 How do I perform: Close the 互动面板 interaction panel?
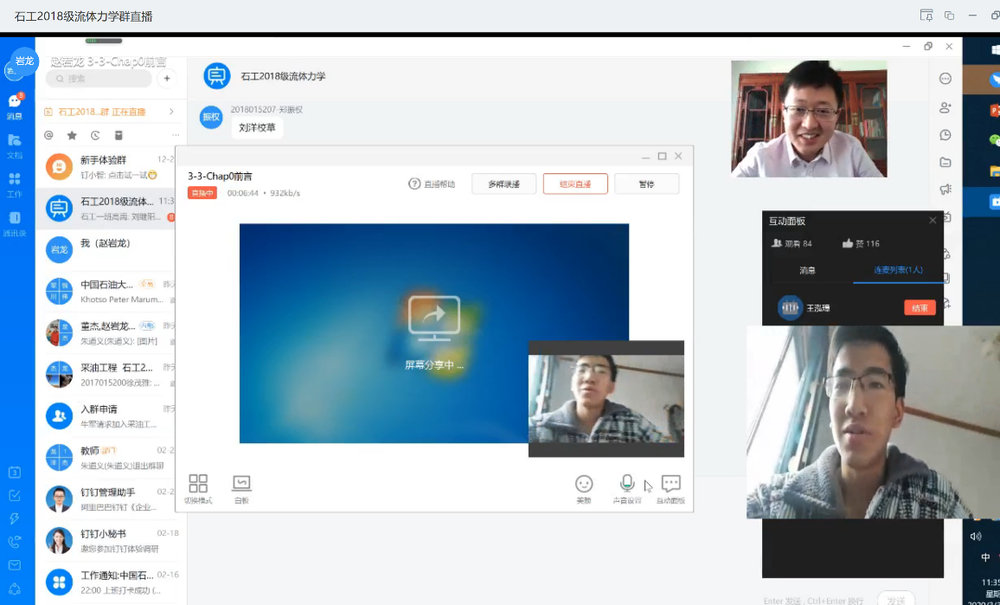click(932, 220)
